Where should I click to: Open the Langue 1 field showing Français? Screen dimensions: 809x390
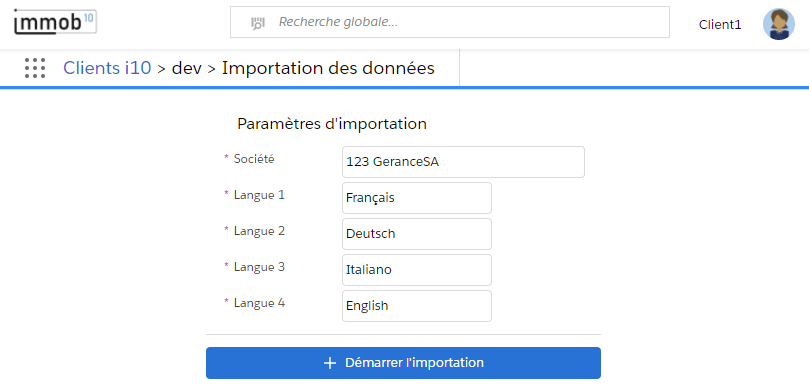[417, 198]
